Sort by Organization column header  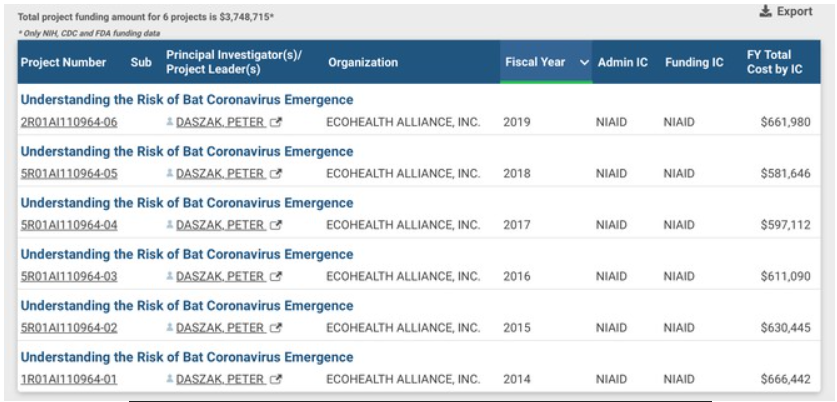point(363,62)
